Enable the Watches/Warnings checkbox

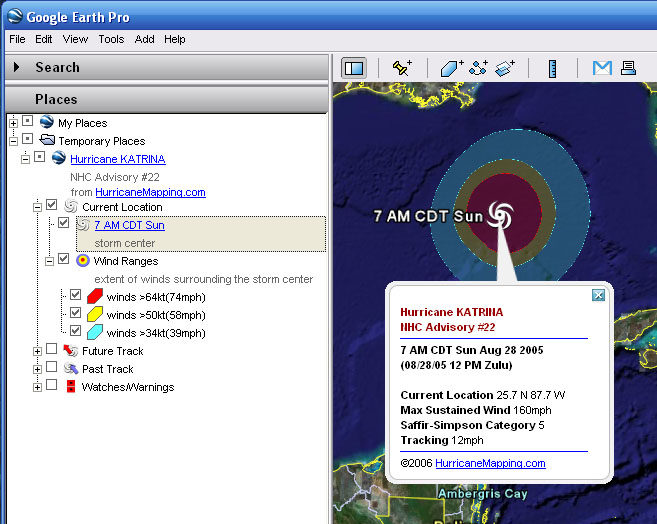pyautogui.click(x=52, y=385)
